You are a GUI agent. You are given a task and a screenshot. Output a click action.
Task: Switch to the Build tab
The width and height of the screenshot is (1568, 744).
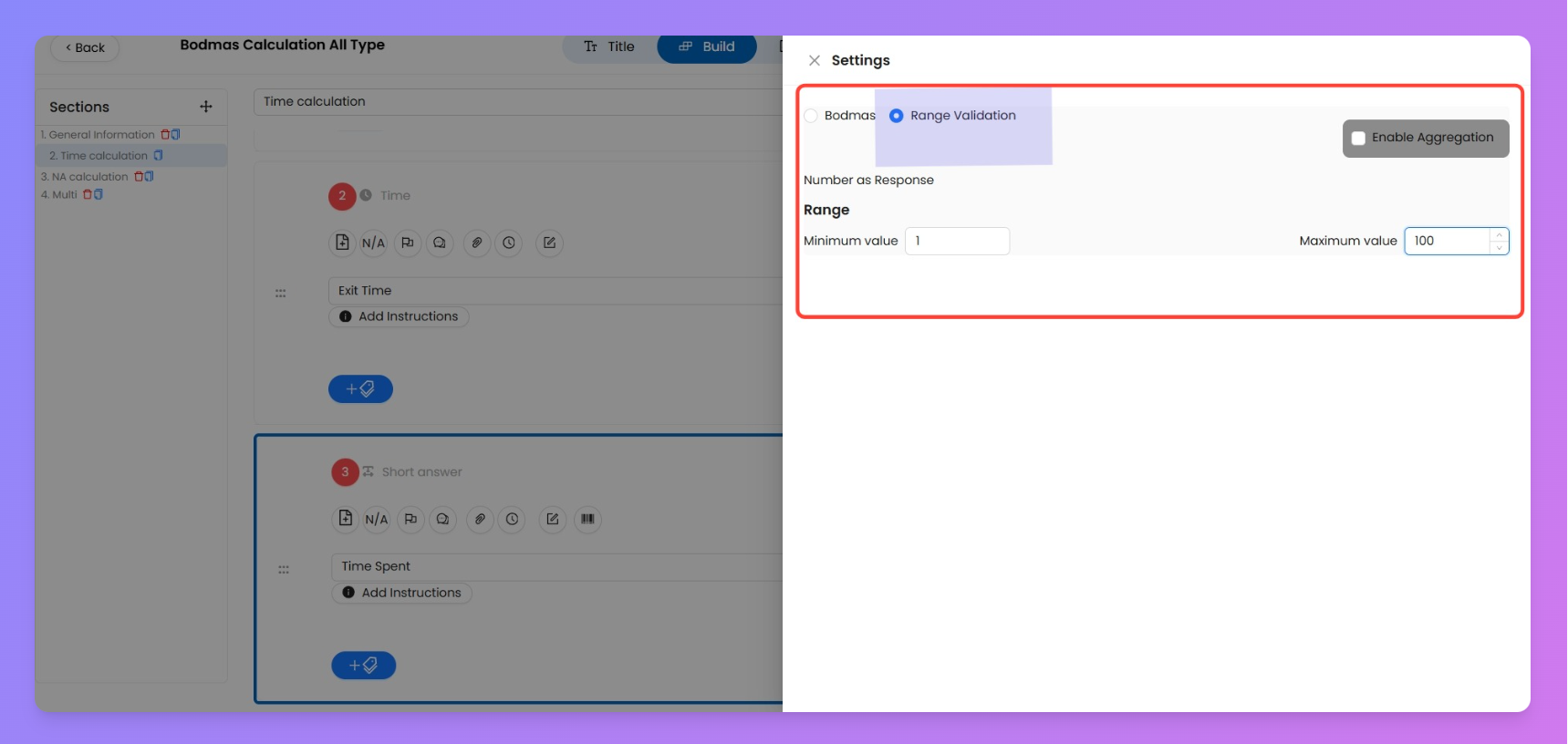707,46
